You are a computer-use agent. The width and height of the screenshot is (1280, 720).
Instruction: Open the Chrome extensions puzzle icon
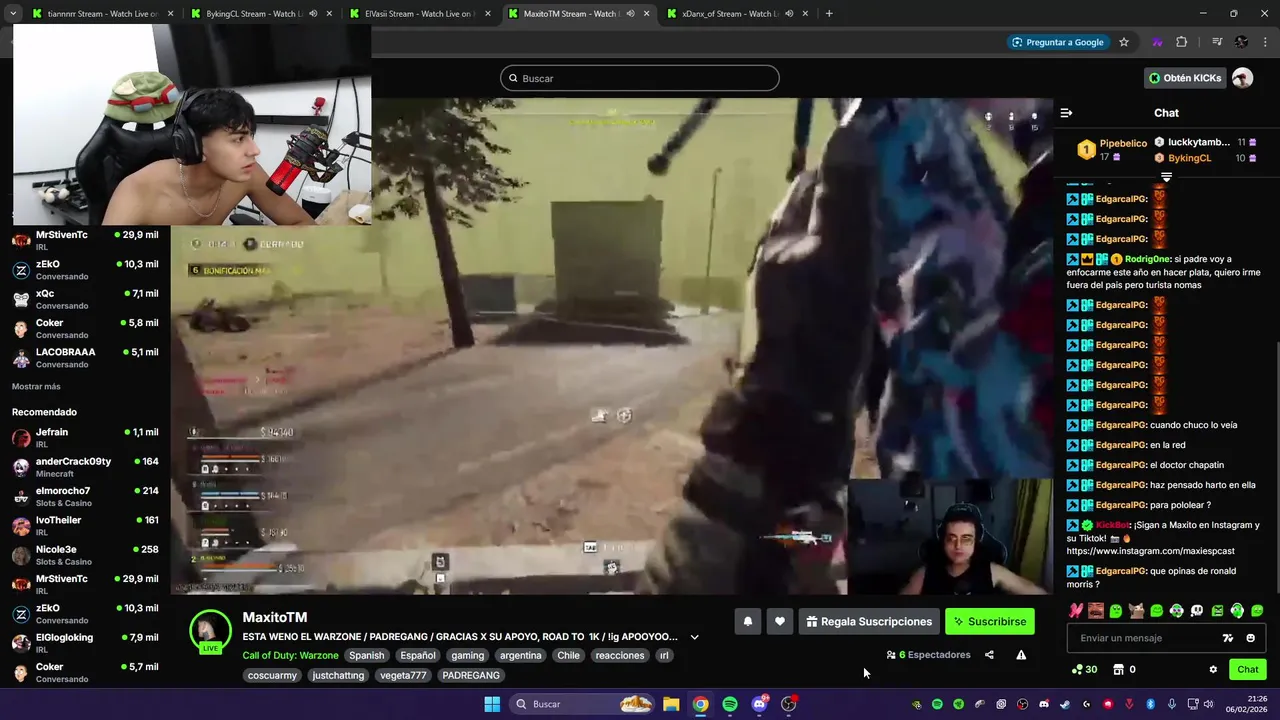pyautogui.click(x=1182, y=42)
